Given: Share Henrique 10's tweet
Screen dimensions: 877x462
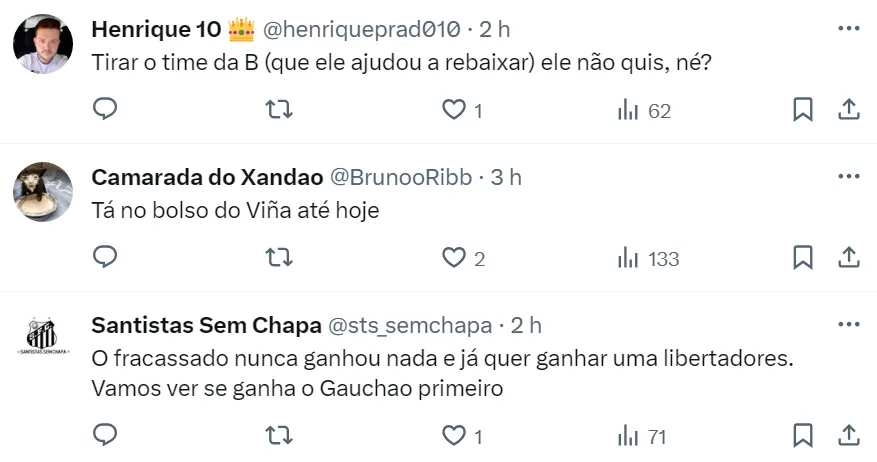Looking at the screenshot, I should (848, 110).
